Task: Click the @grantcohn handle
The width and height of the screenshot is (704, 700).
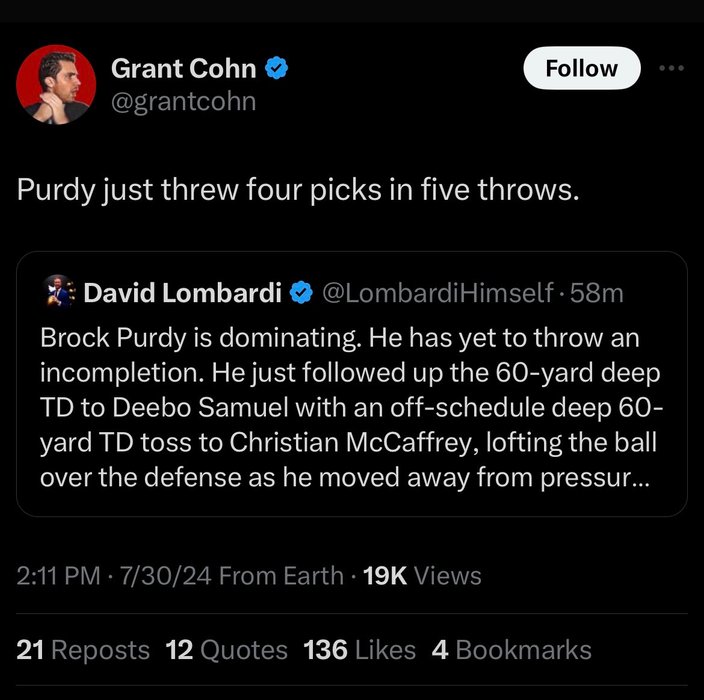Action: pyautogui.click(x=183, y=101)
